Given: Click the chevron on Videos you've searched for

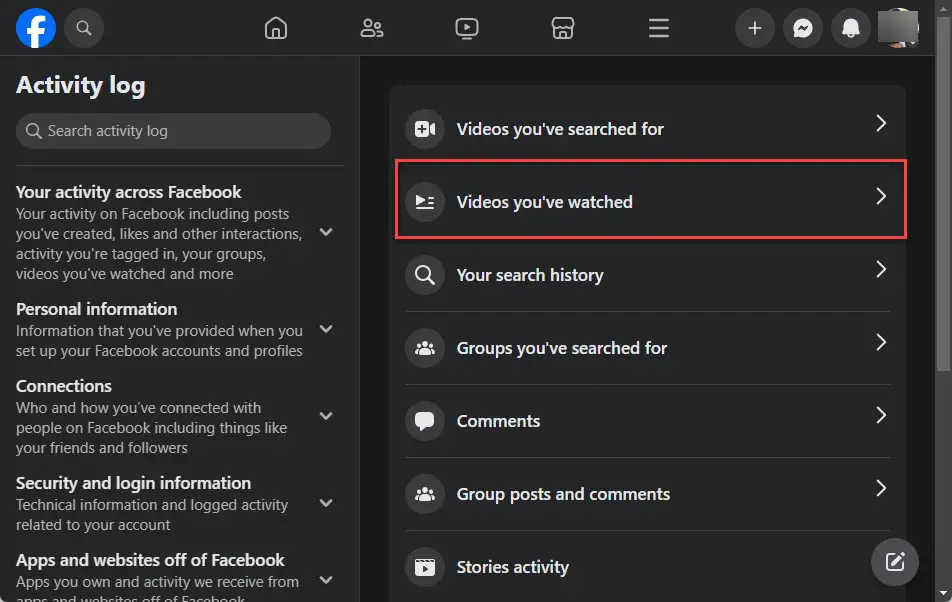Looking at the screenshot, I should pyautogui.click(x=881, y=123).
